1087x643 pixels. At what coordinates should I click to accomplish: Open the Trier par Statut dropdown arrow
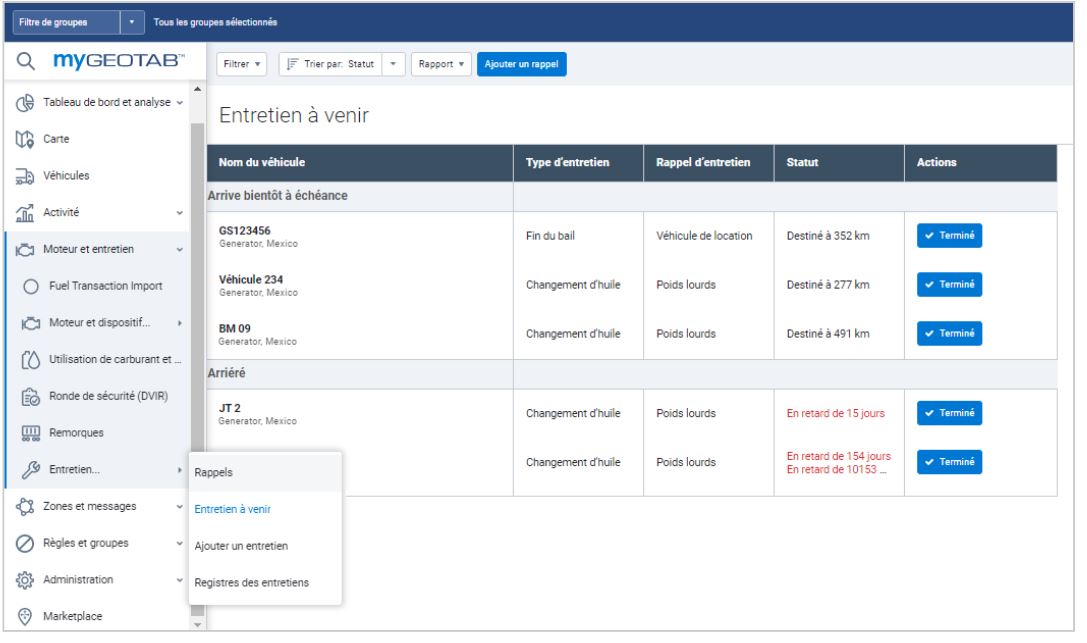pos(392,64)
